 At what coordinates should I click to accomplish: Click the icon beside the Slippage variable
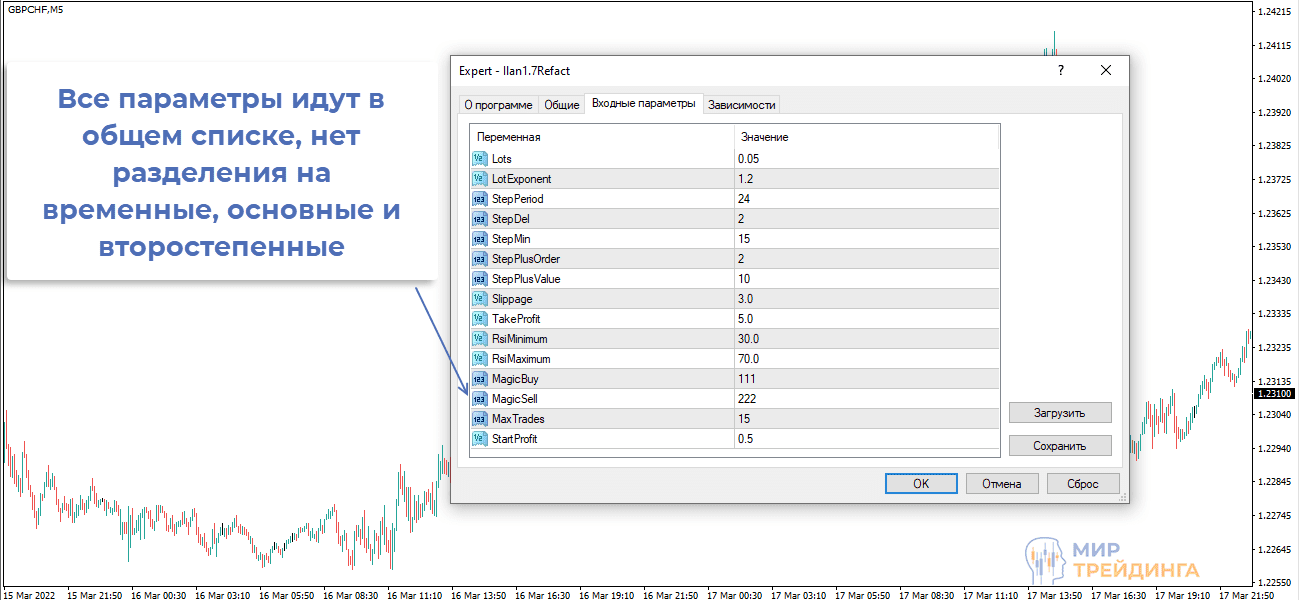(x=480, y=299)
